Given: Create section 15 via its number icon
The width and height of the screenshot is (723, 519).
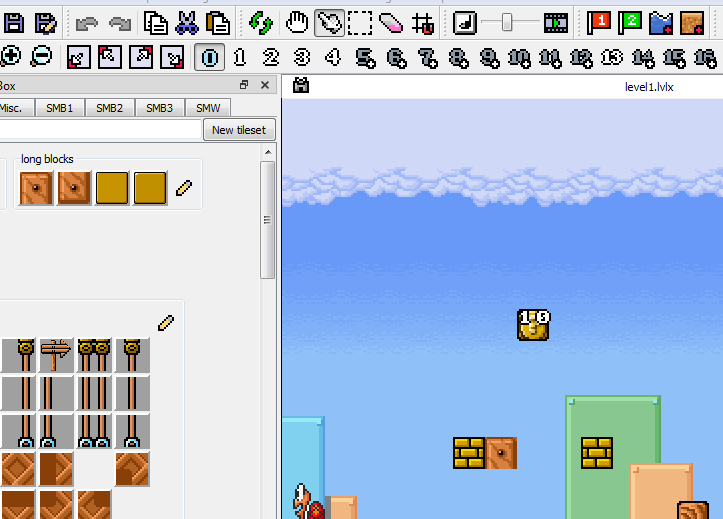Looking at the screenshot, I should tap(675, 58).
